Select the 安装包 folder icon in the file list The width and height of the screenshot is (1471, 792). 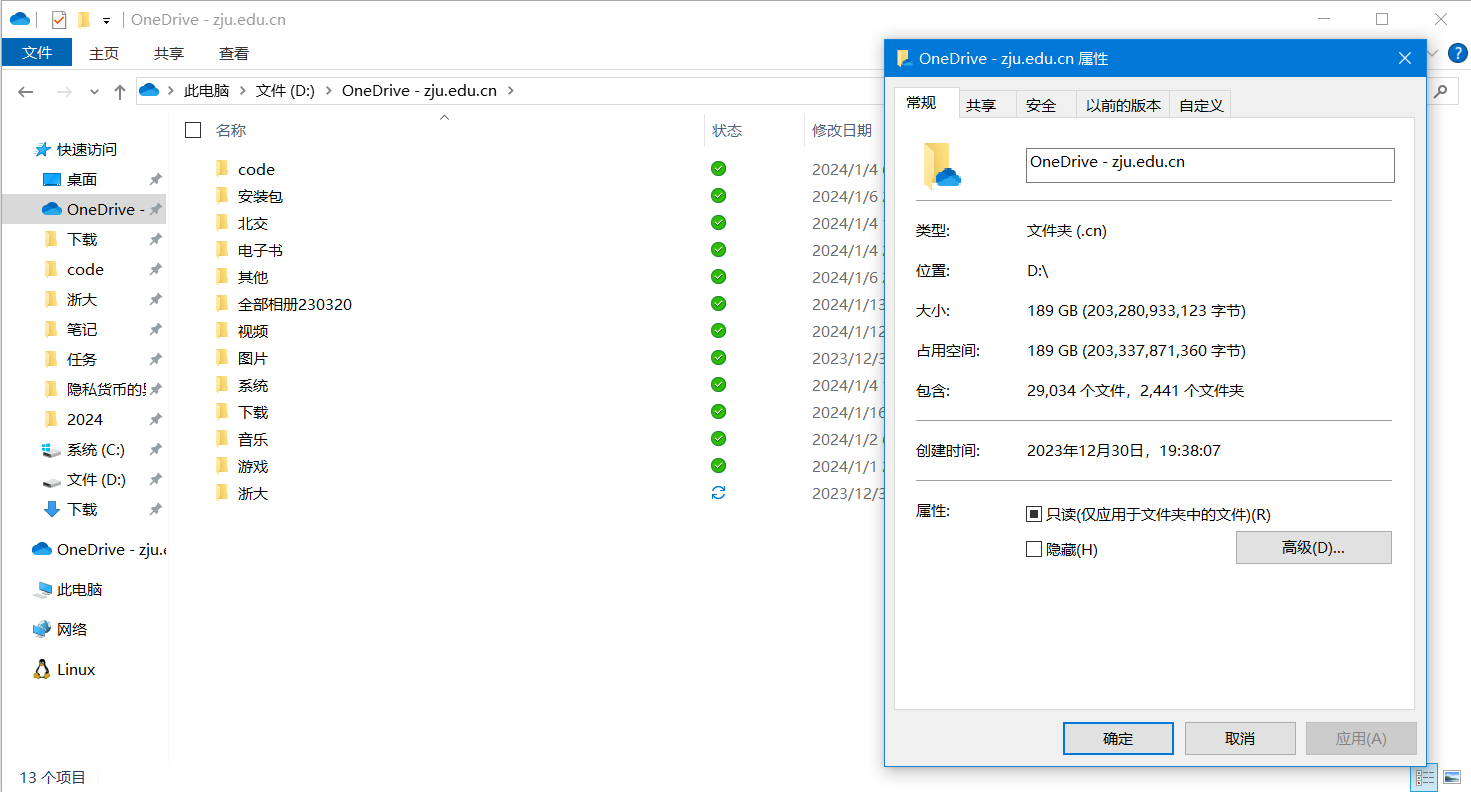tap(222, 196)
